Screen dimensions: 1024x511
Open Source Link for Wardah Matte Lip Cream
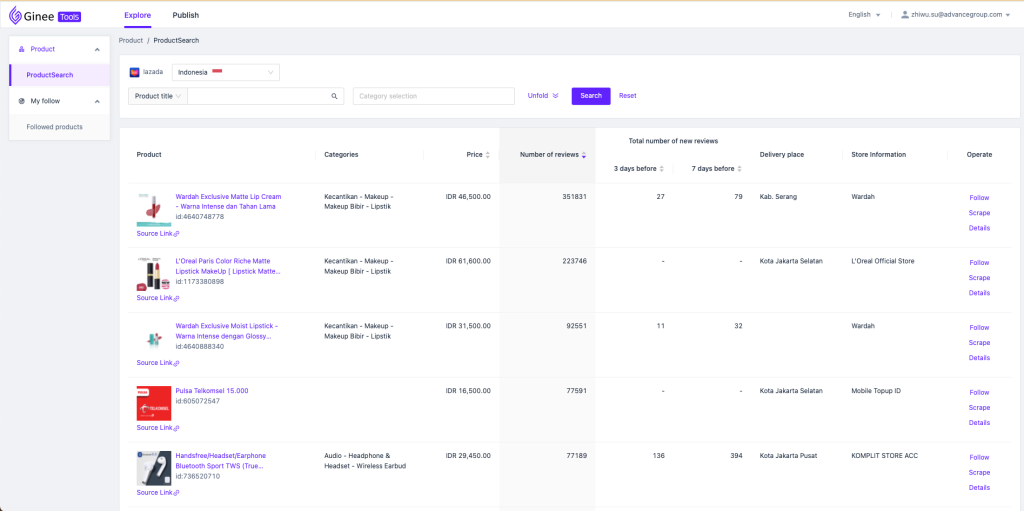pos(157,233)
